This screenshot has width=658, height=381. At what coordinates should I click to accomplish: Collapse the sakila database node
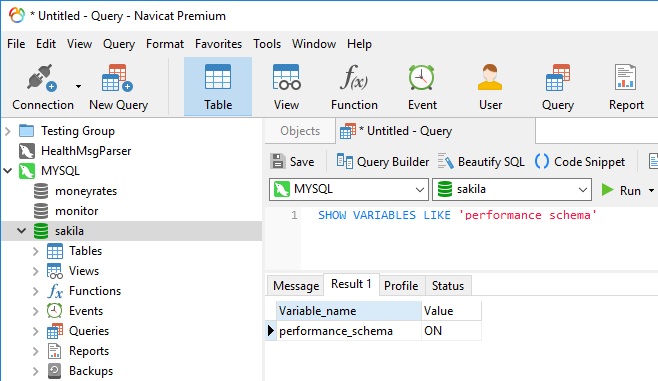[21, 231]
